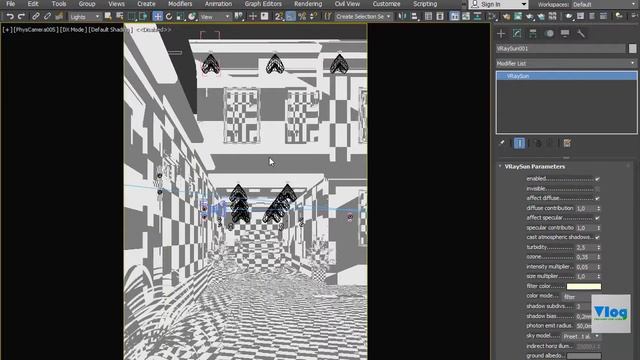The width and height of the screenshot is (640, 360).
Task: Click the Undo arrow icon
Action: pyautogui.click(x=10, y=17)
